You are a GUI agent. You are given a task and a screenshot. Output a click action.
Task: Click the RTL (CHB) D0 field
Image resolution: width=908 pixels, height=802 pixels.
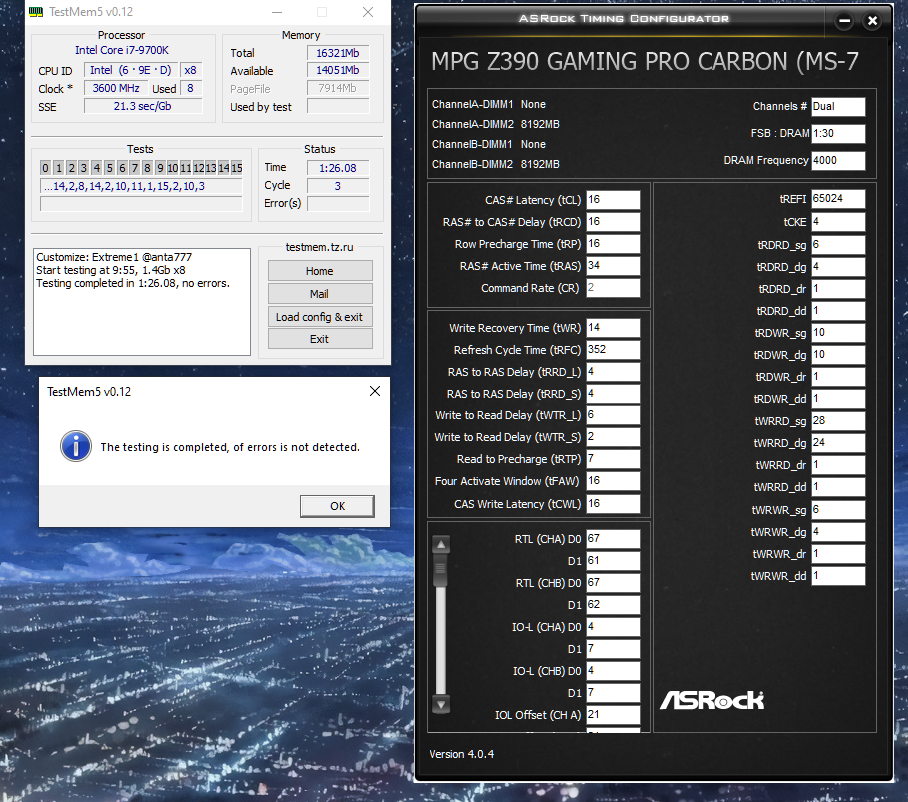pos(613,583)
